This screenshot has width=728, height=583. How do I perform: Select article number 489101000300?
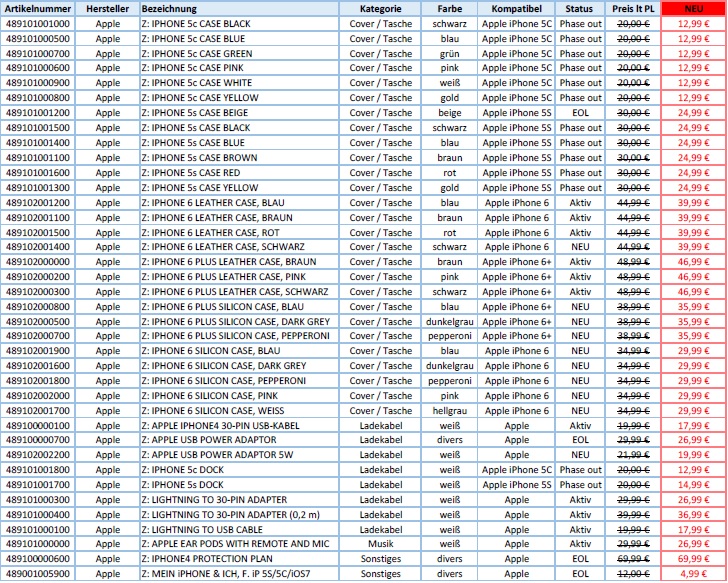tap(38, 499)
